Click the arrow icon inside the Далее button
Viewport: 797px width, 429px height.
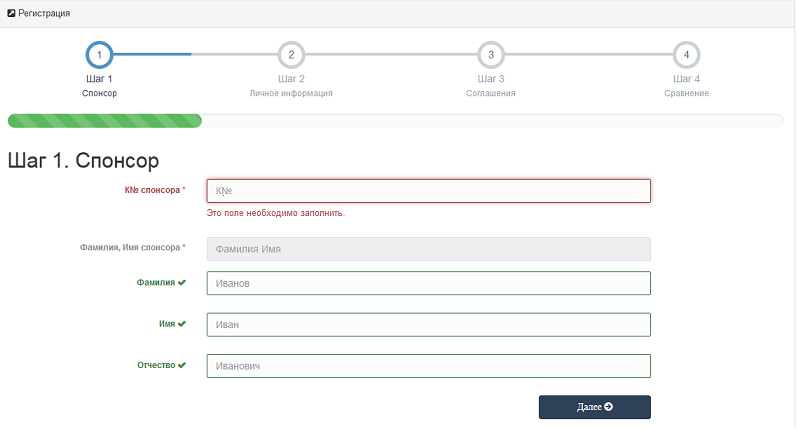[x=608, y=407]
